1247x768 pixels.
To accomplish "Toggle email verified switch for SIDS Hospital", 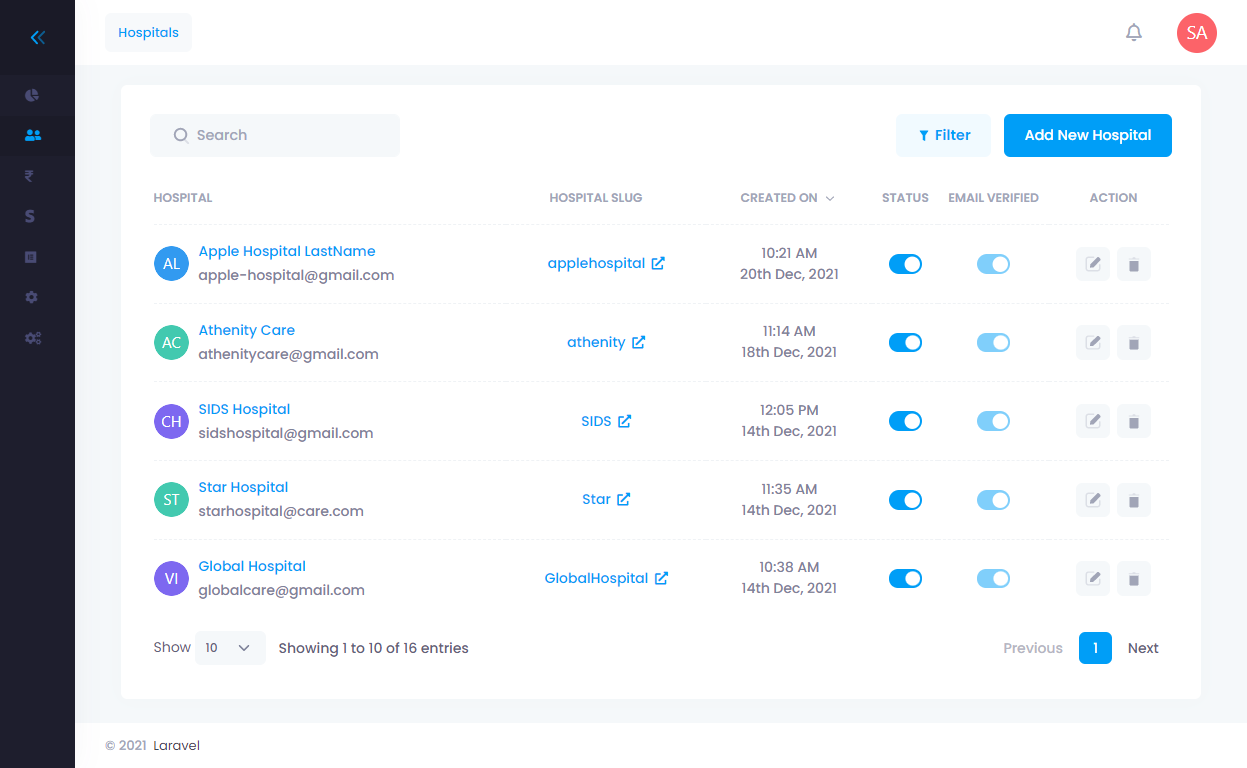I will point(993,421).
